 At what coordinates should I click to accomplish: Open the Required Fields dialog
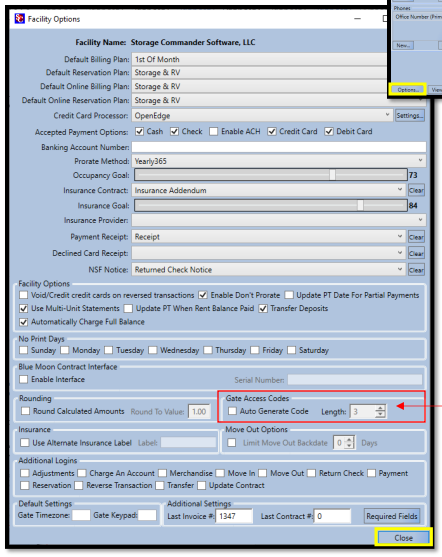[392, 516]
